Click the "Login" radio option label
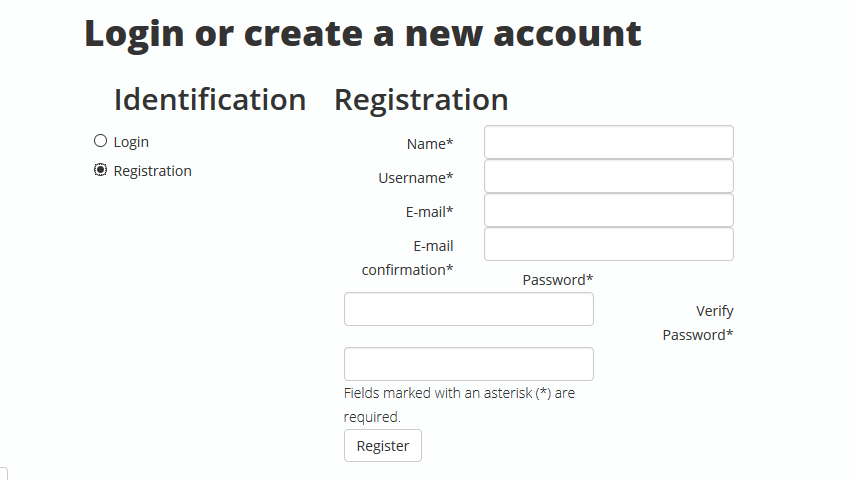The width and height of the screenshot is (855, 480). pos(131,142)
